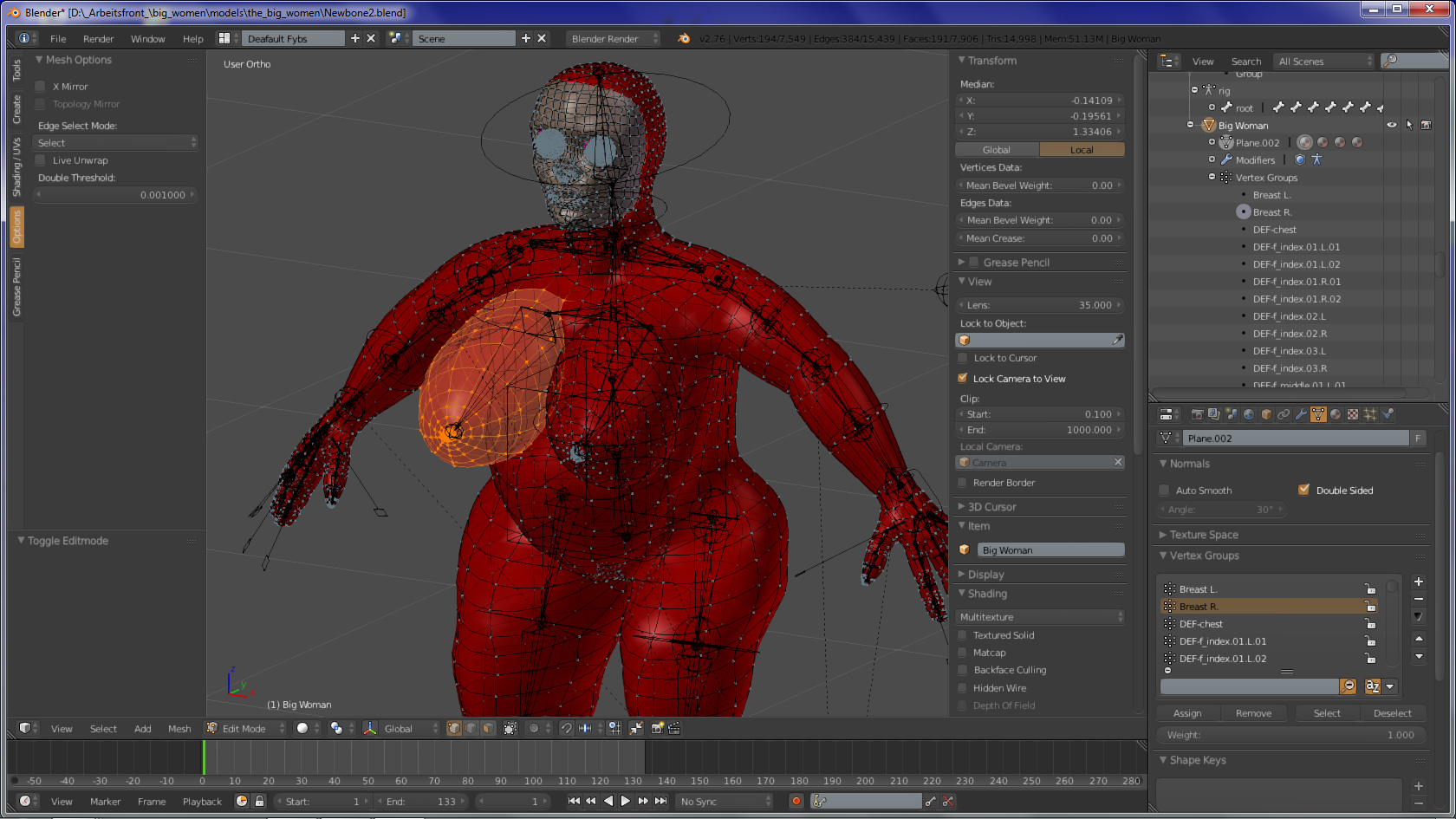Toggle limit selection to visible icon
The width and height of the screenshot is (1456, 819).
pyautogui.click(x=510, y=728)
